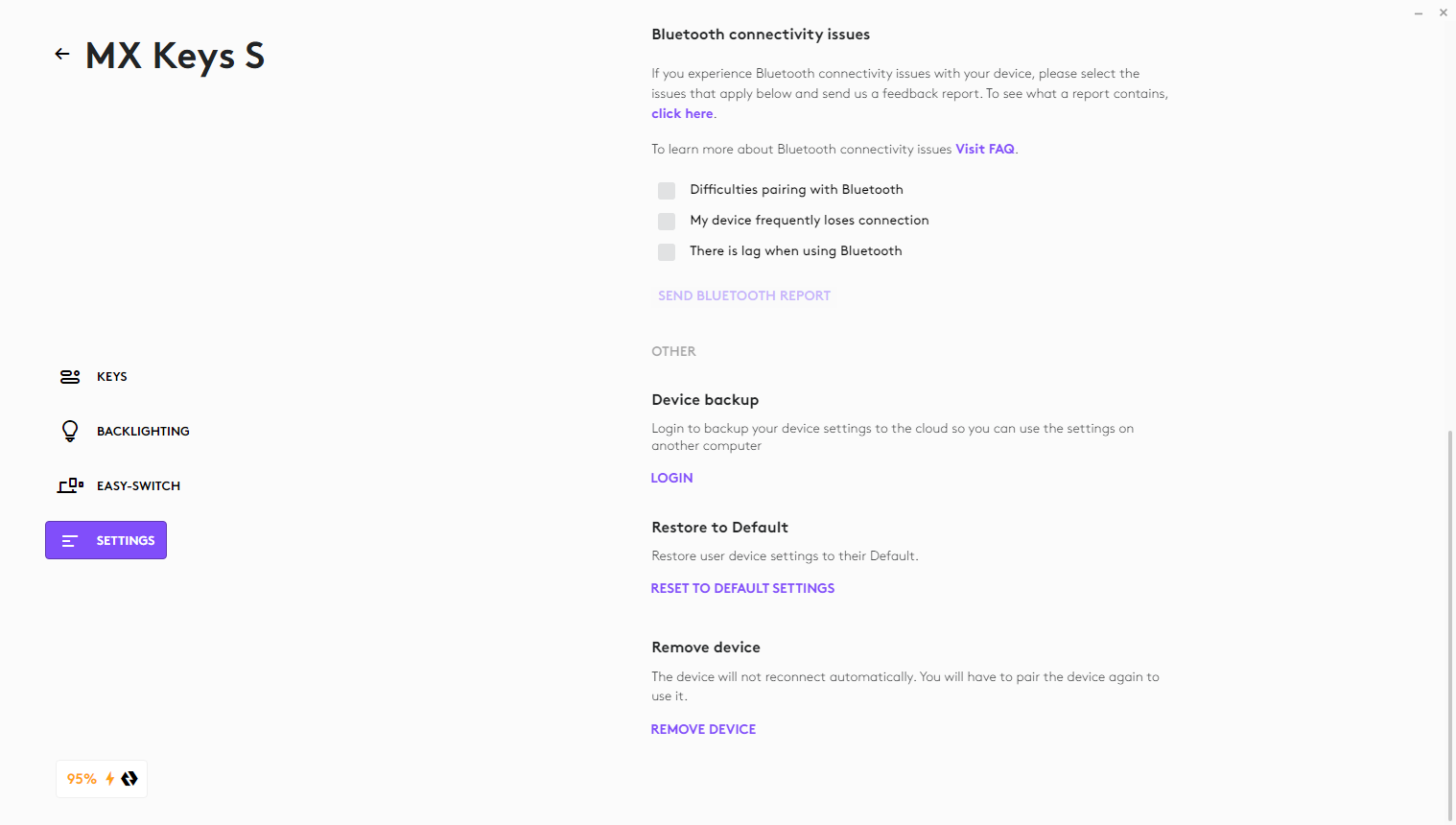Tick My device frequently loses connection

(x=667, y=222)
